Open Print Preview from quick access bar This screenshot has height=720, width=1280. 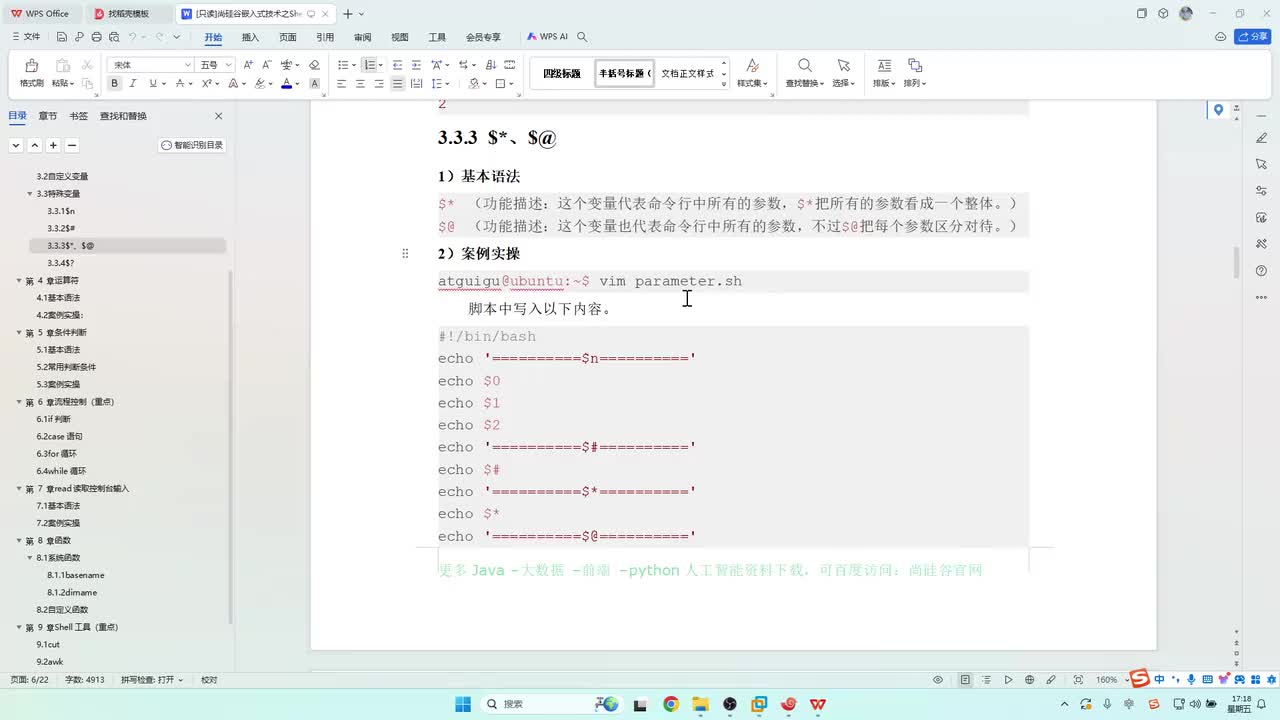113,37
